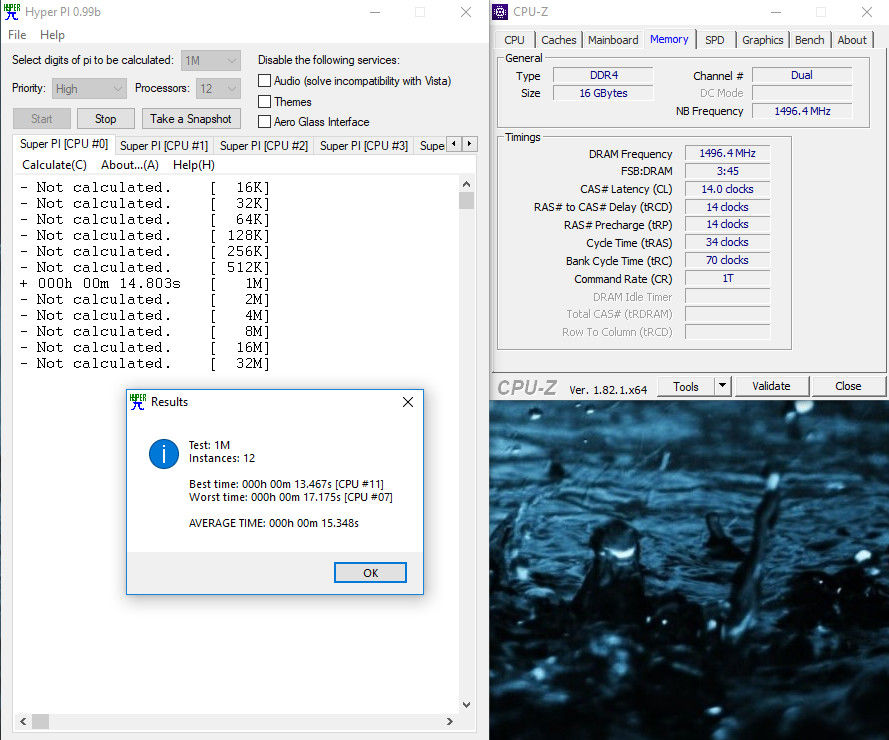Screen dimensions: 889x740
Task: Switch to the SPD tab in CPU-Z
Action: (x=714, y=40)
